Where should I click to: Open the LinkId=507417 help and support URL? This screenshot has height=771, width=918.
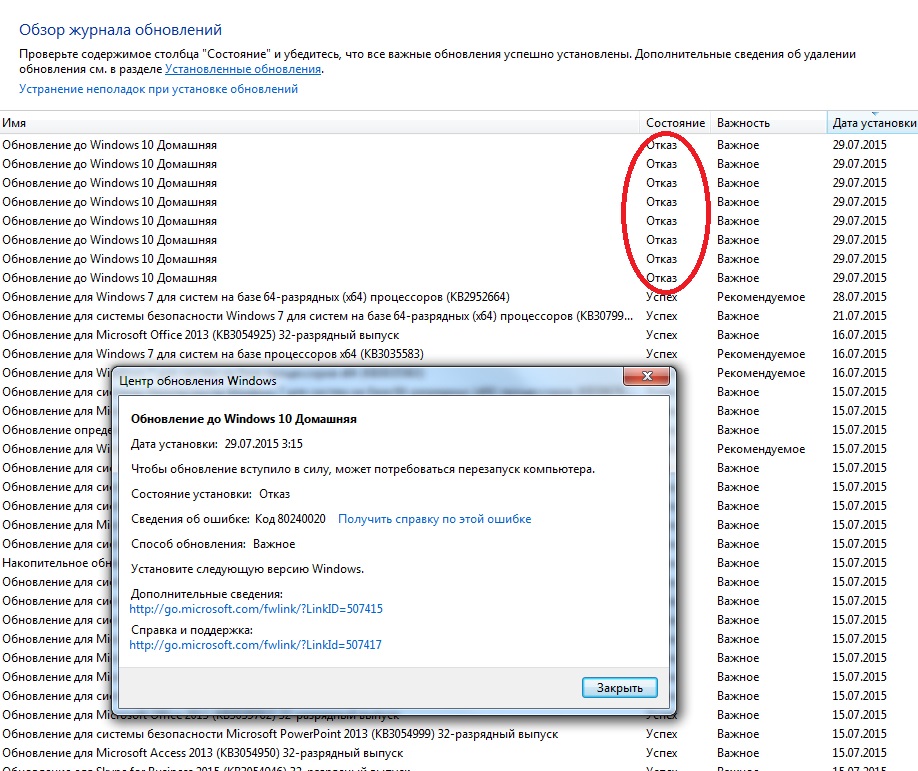[x=255, y=645]
